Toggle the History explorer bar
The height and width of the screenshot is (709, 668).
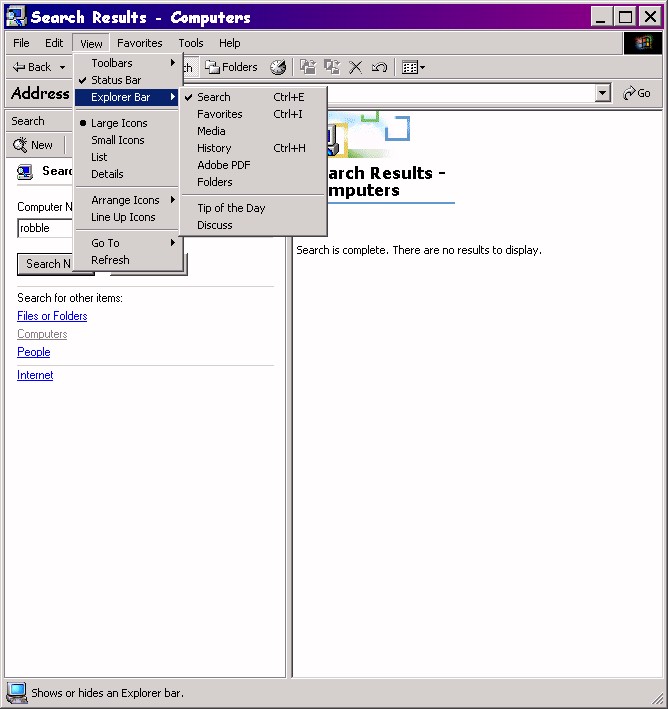point(253,148)
